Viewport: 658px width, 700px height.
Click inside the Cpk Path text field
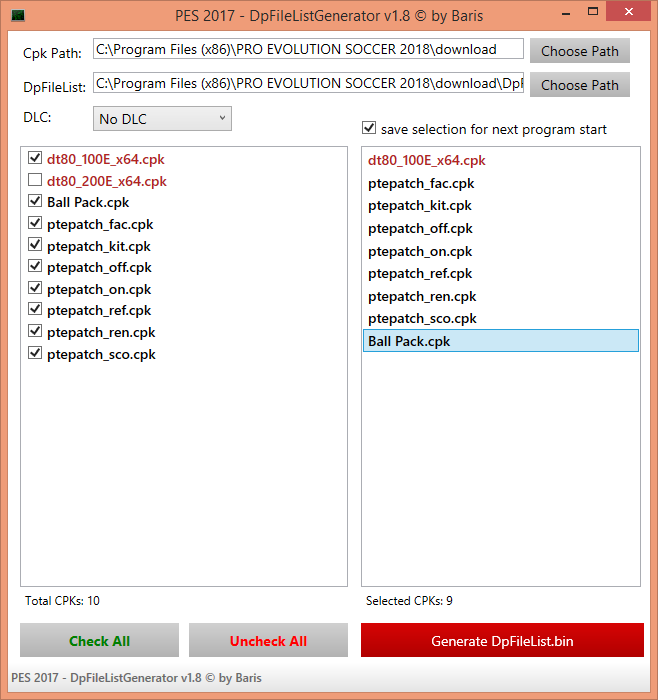tap(308, 49)
